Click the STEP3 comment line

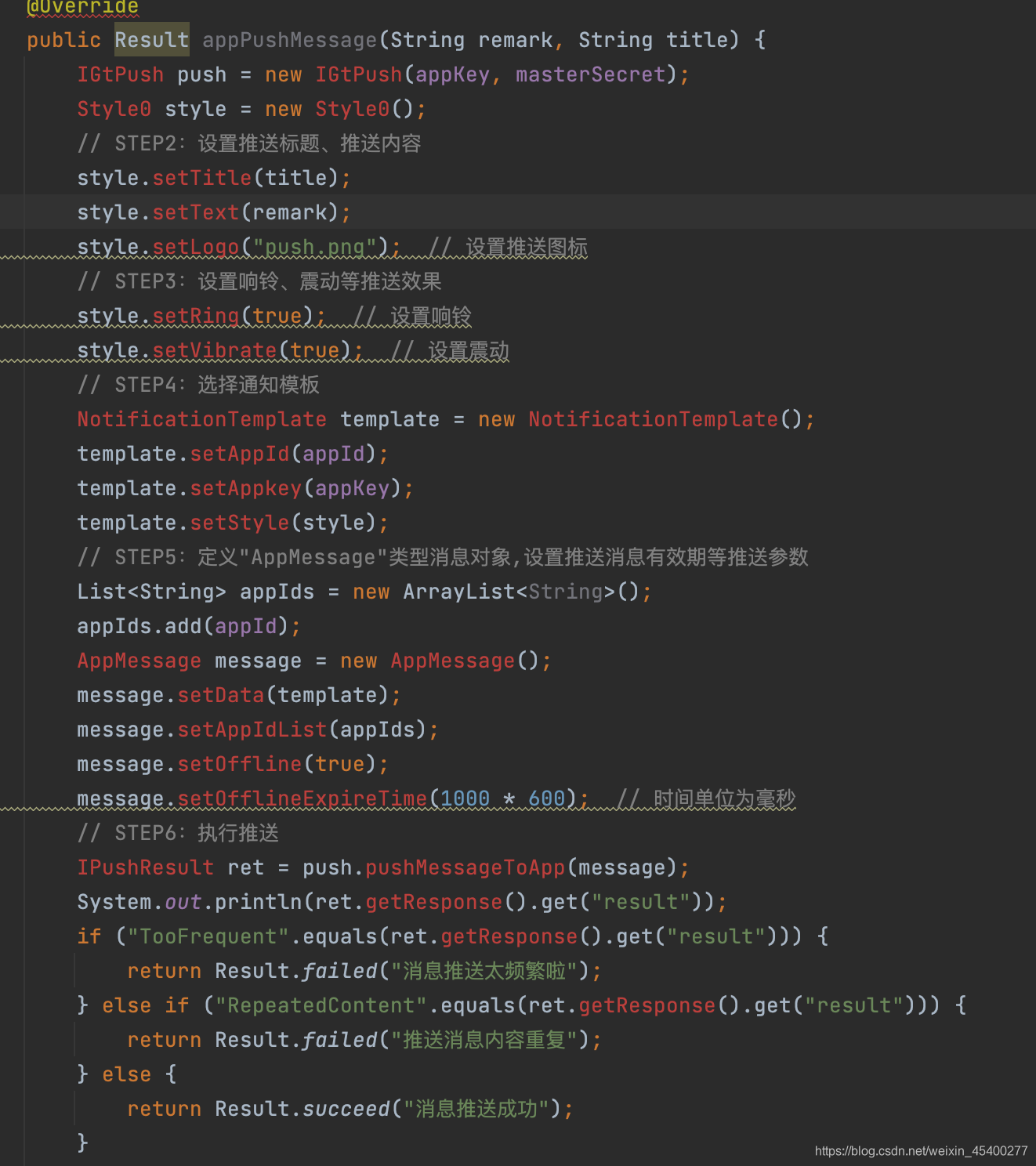259,281
